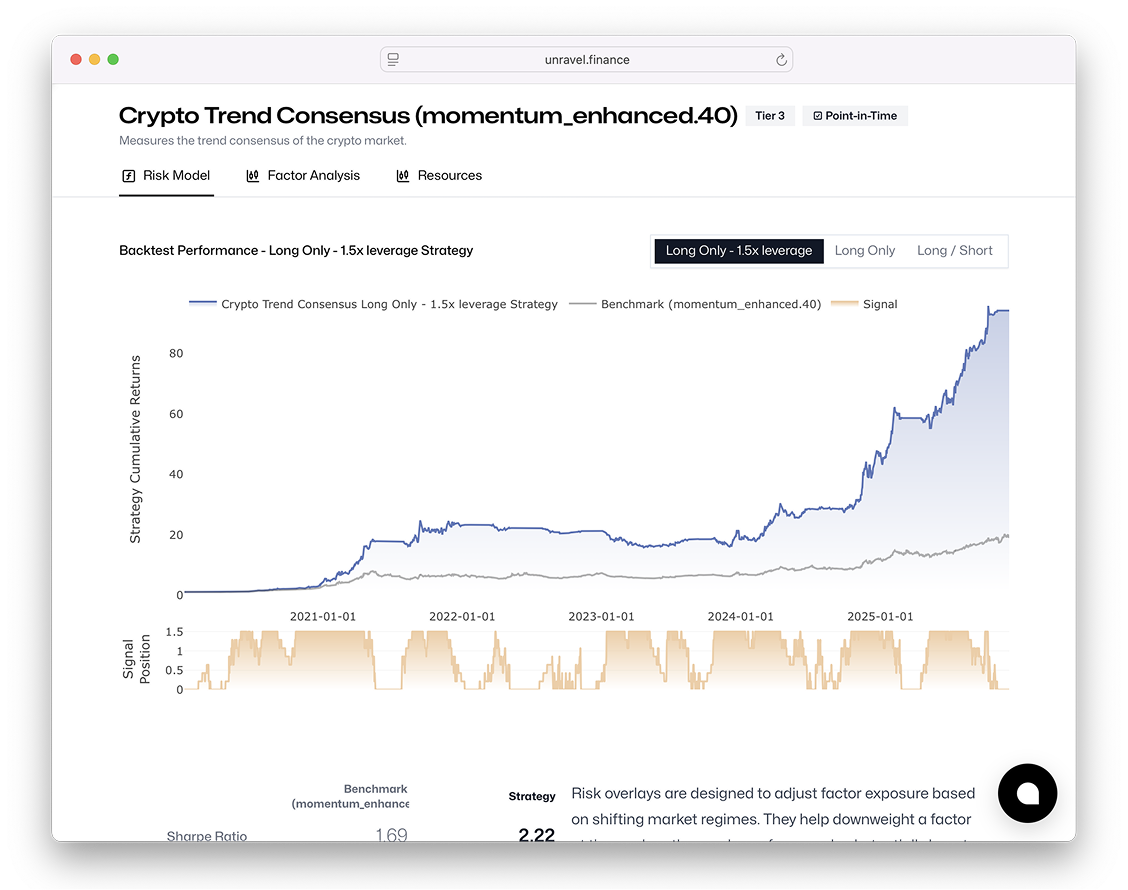Click the reader mode icon in address bar

coord(393,60)
